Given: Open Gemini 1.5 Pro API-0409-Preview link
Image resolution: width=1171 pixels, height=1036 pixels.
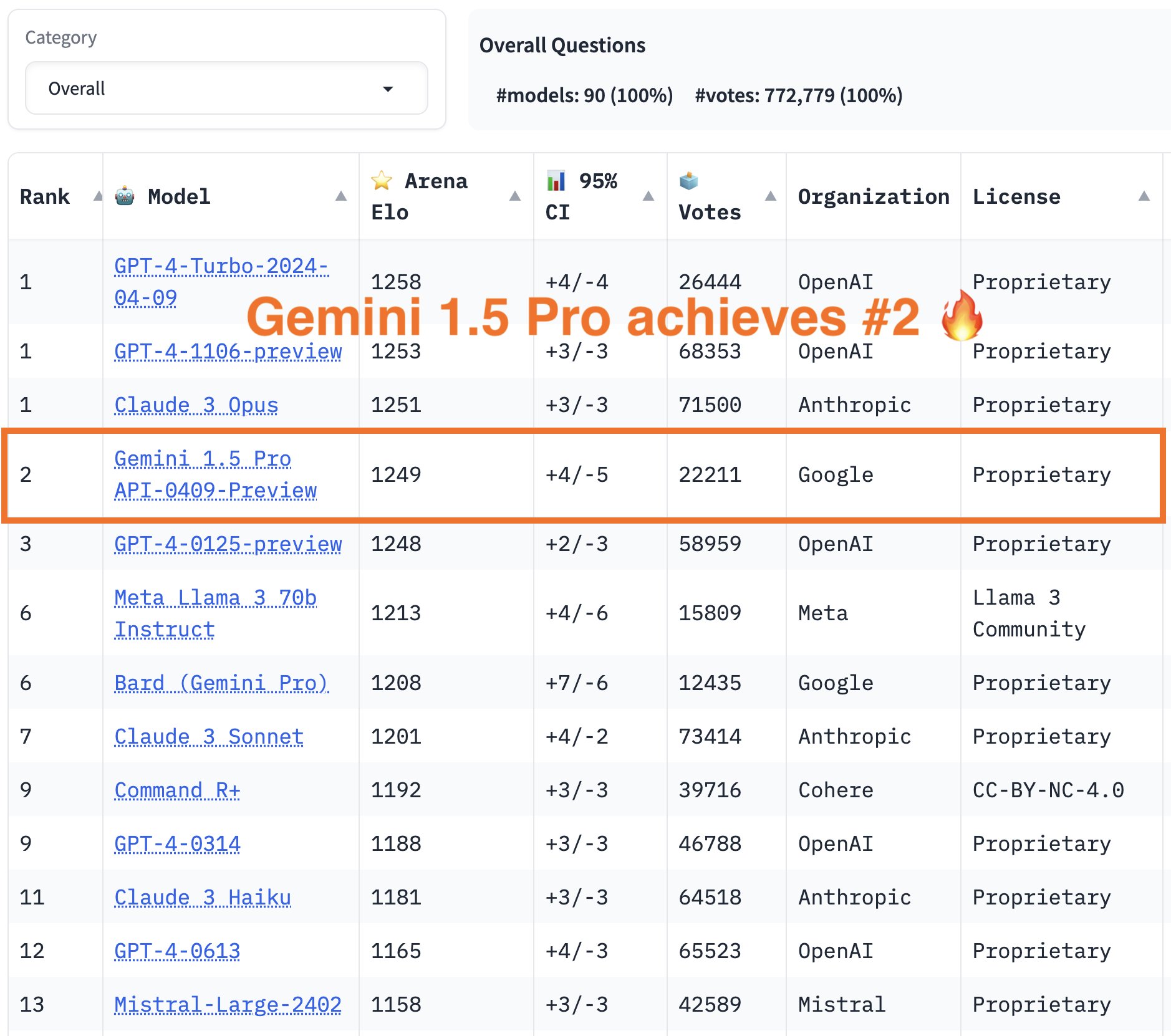Looking at the screenshot, I should tap(216, 474).
